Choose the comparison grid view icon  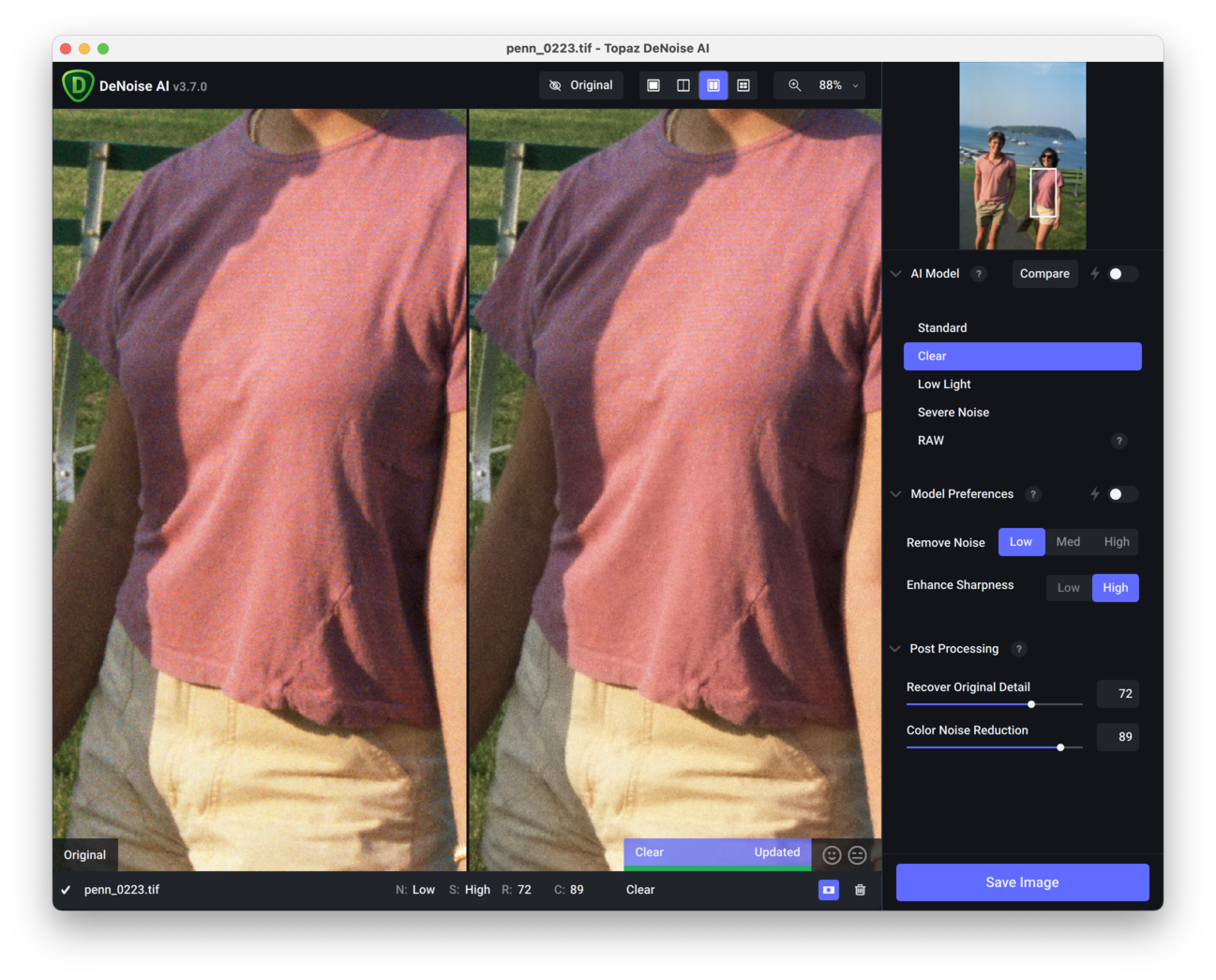[743, 85]
